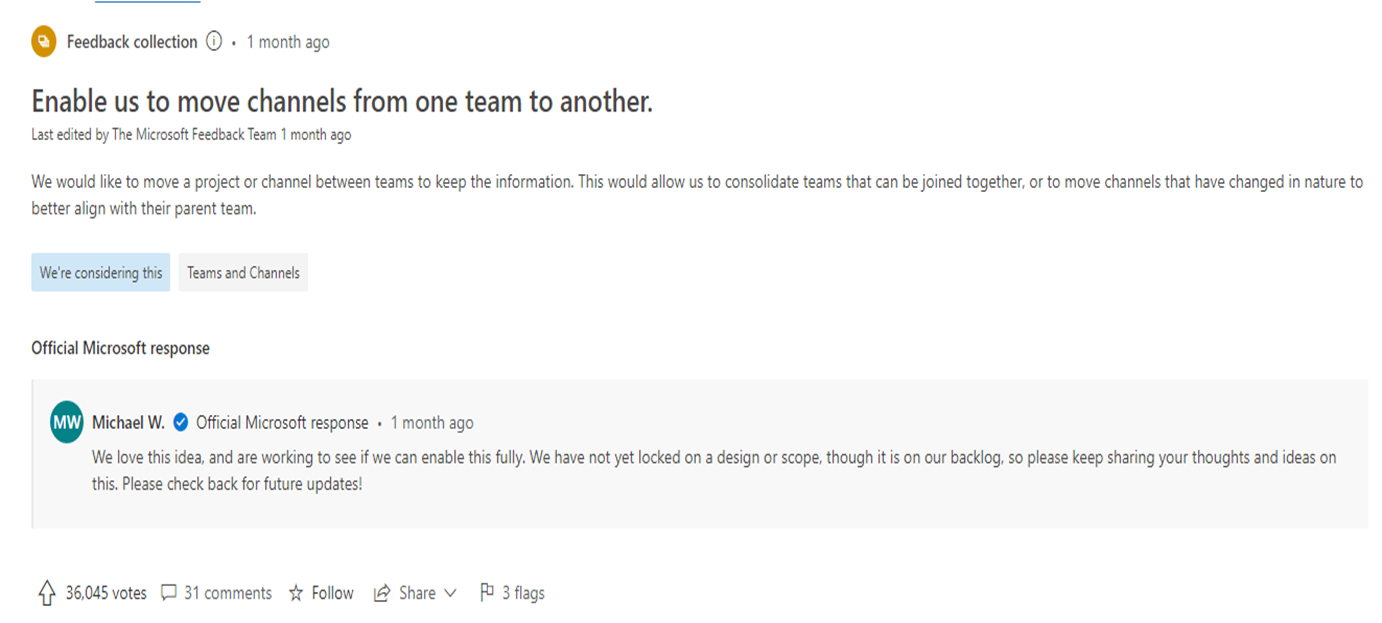
Task: Open the Feedback collection link
Action: tap(132, 42)
